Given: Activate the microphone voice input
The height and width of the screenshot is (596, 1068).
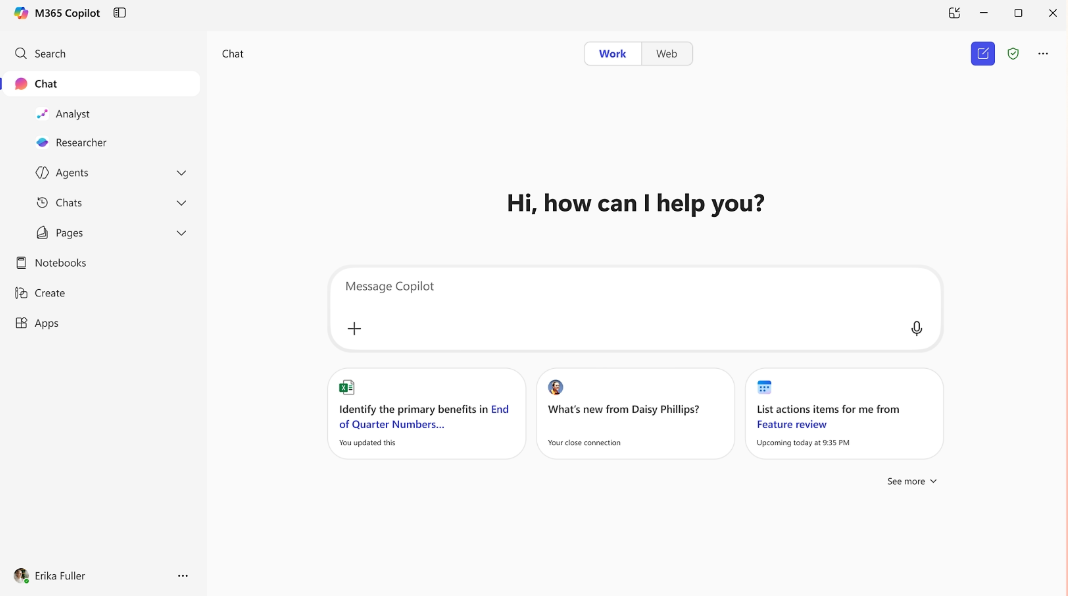Looking at the screenshot, I should [x=917, y=329].
